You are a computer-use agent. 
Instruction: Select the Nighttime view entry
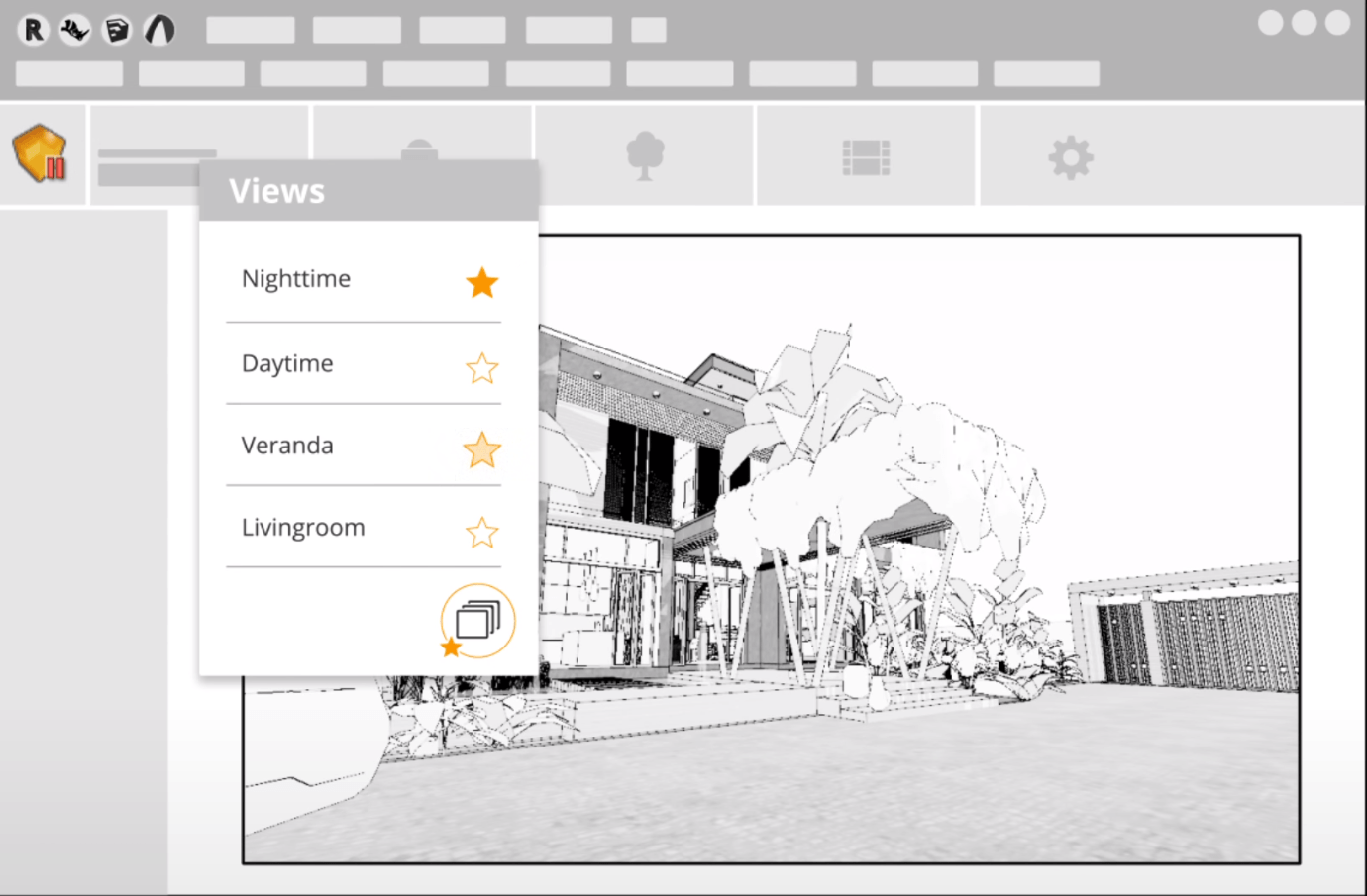tap(296, 279)
